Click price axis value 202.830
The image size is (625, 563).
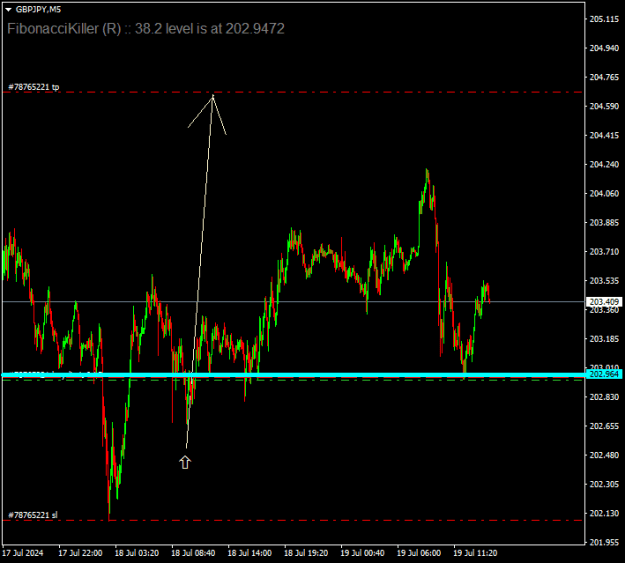[x=604, y=397]
